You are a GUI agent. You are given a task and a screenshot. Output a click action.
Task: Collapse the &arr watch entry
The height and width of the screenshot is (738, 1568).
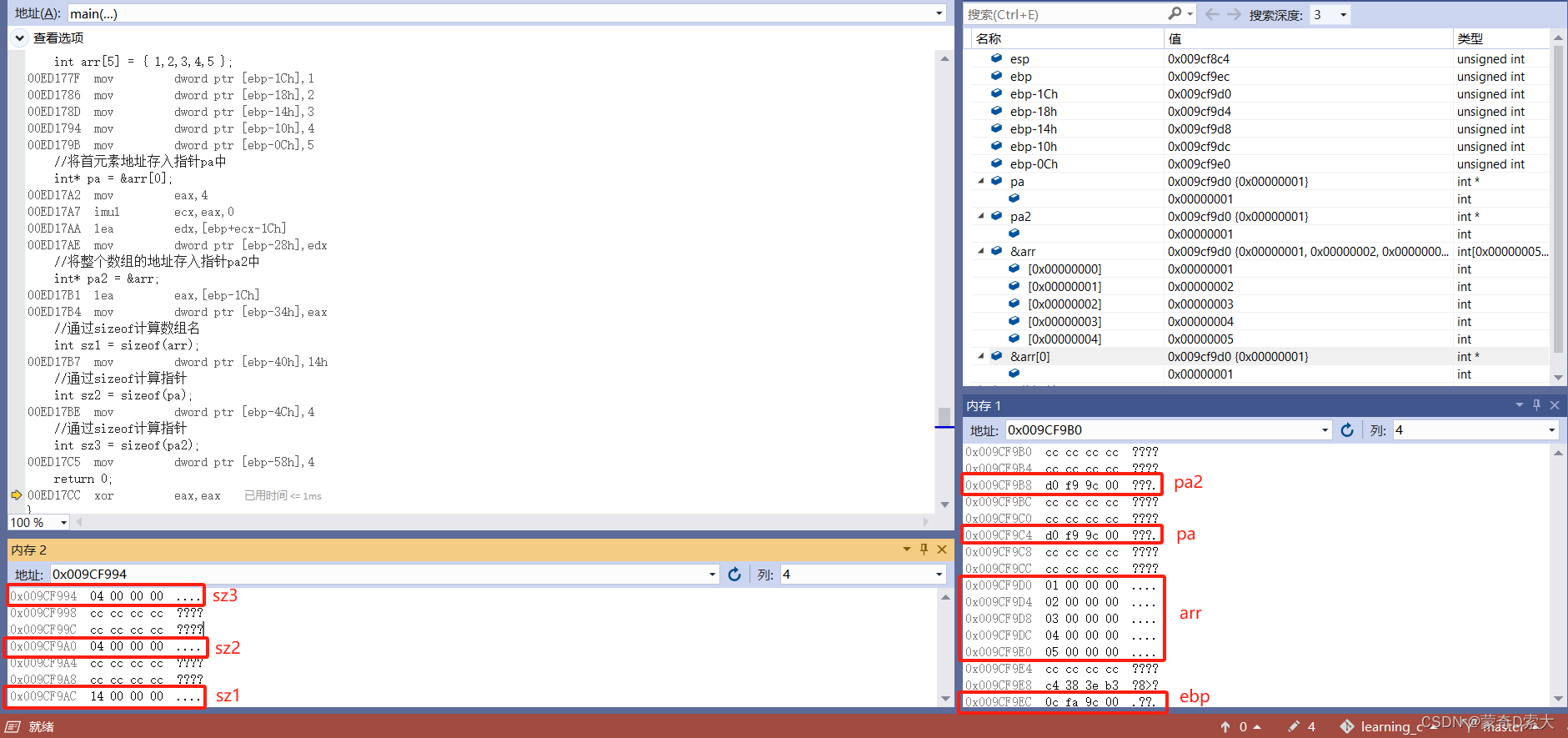coord(980,251)
